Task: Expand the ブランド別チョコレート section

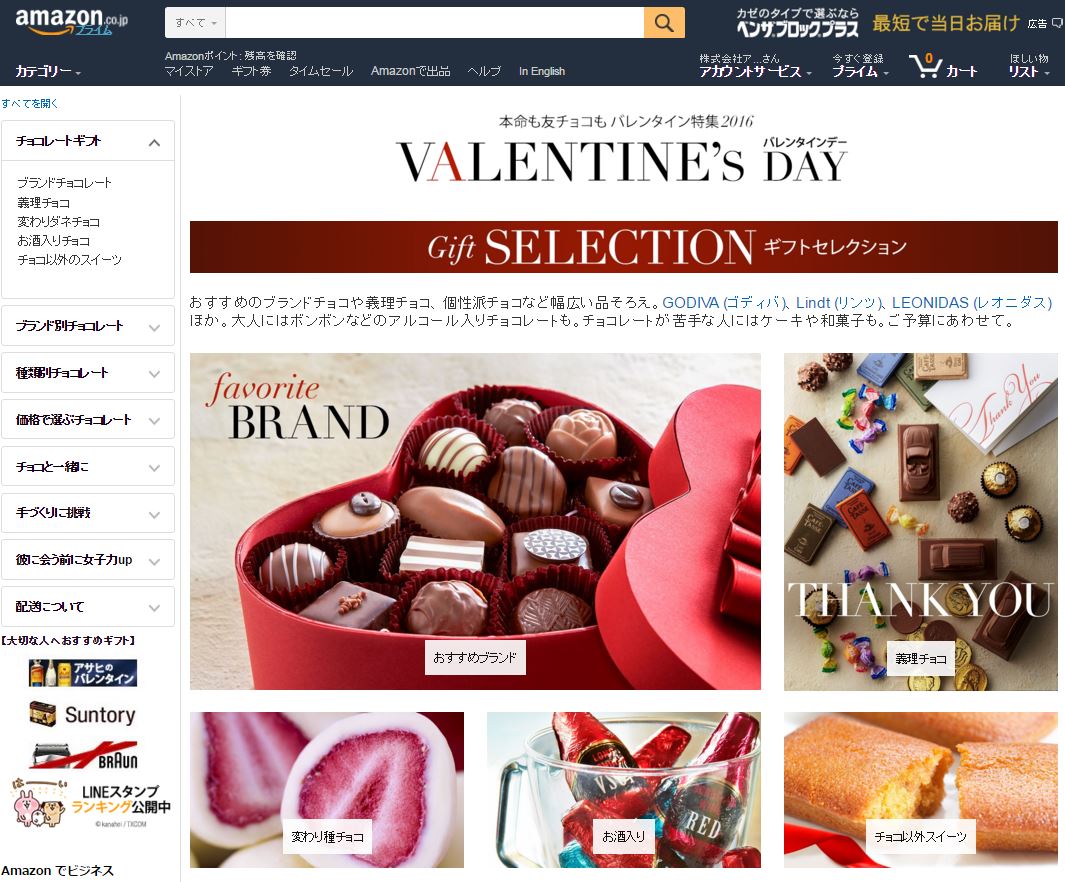Action: tap(88, 326)
